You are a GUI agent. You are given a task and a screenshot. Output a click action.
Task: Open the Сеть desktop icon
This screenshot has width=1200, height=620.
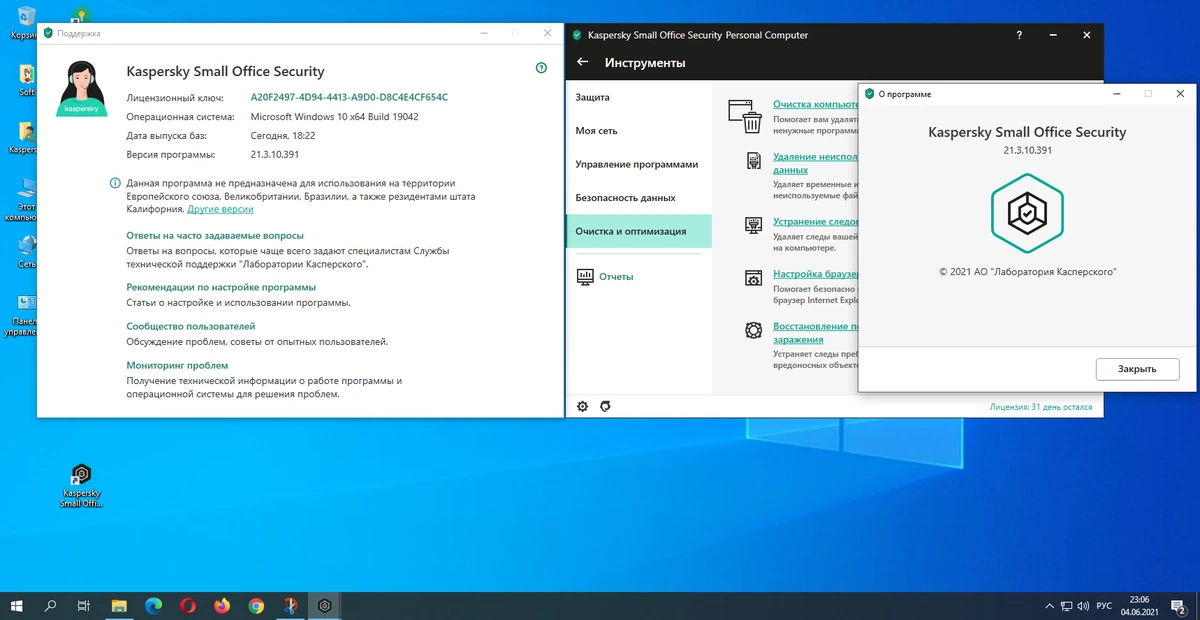tap(27, 251)
